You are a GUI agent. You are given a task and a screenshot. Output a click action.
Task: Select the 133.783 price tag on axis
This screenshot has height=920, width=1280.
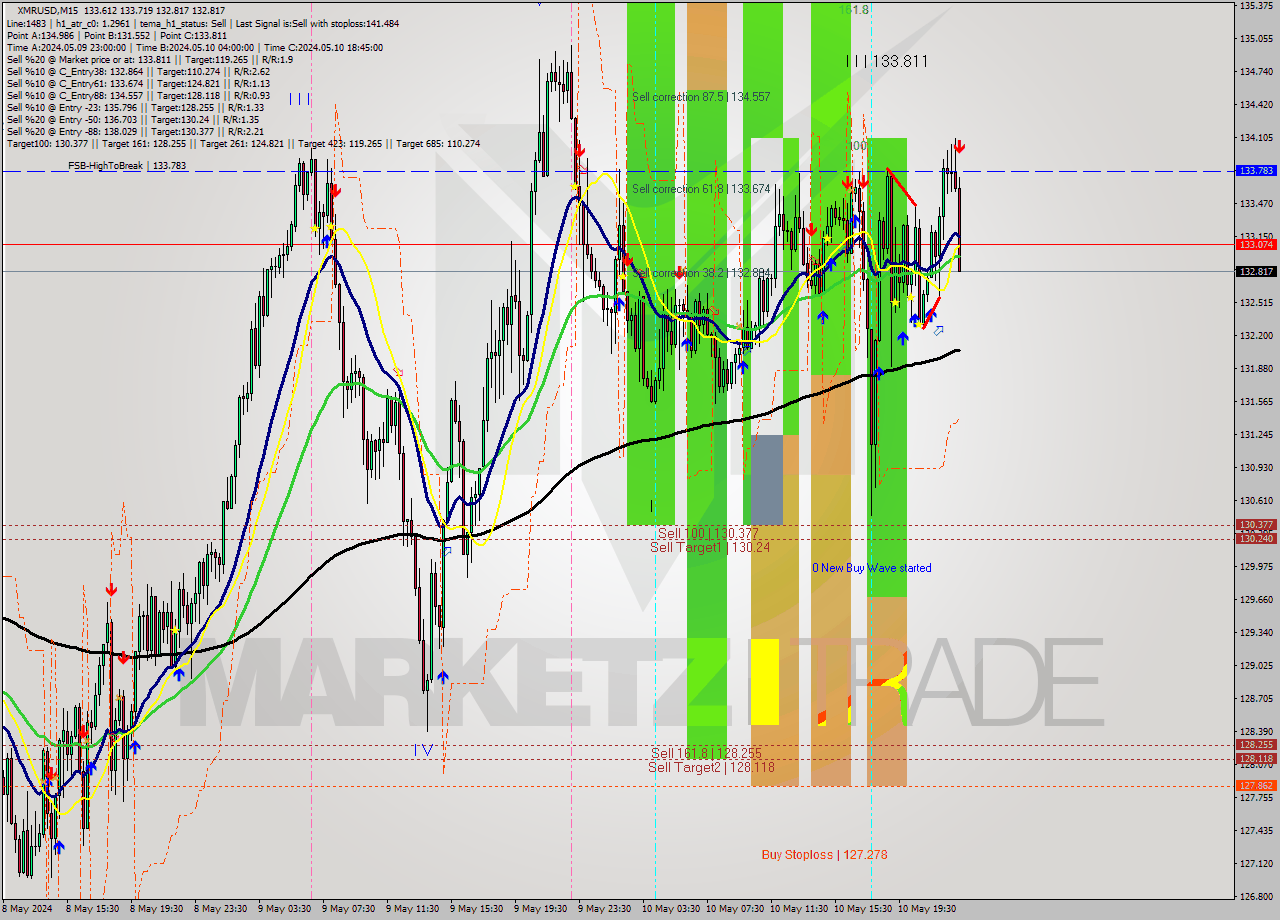pos(1256,171)
